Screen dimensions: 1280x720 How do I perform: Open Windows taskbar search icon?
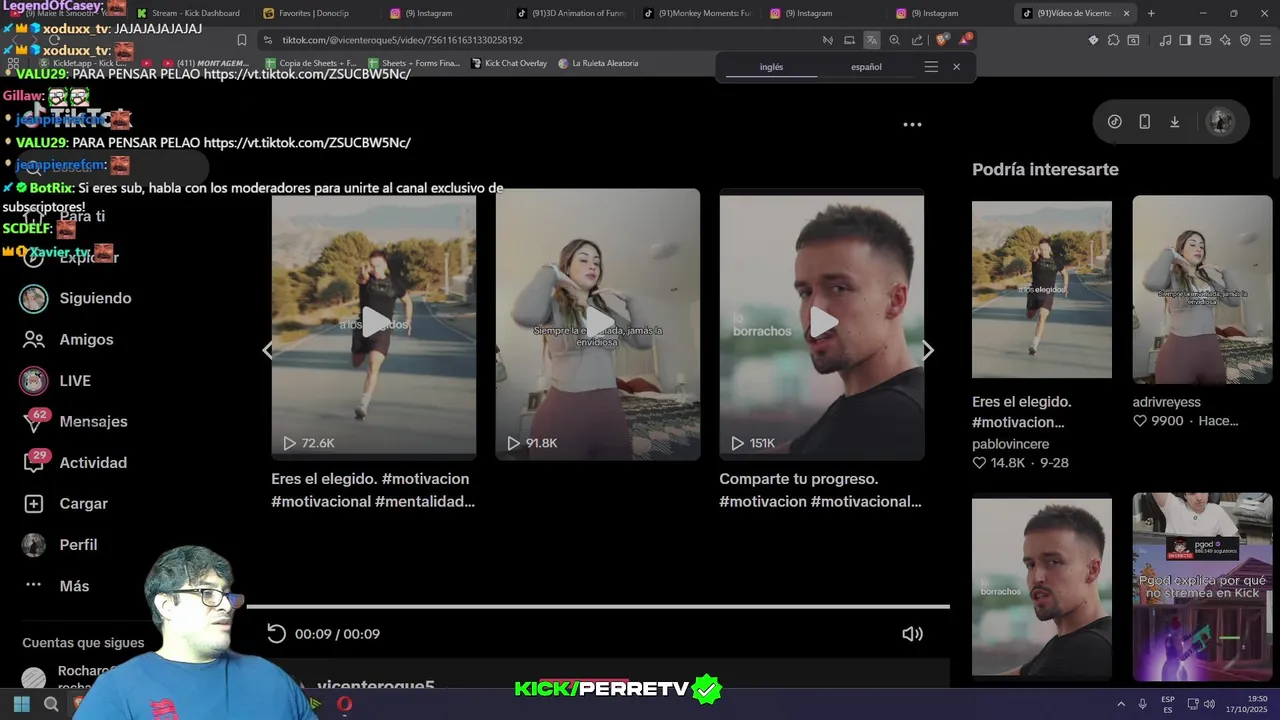click(x=51, y=705)
